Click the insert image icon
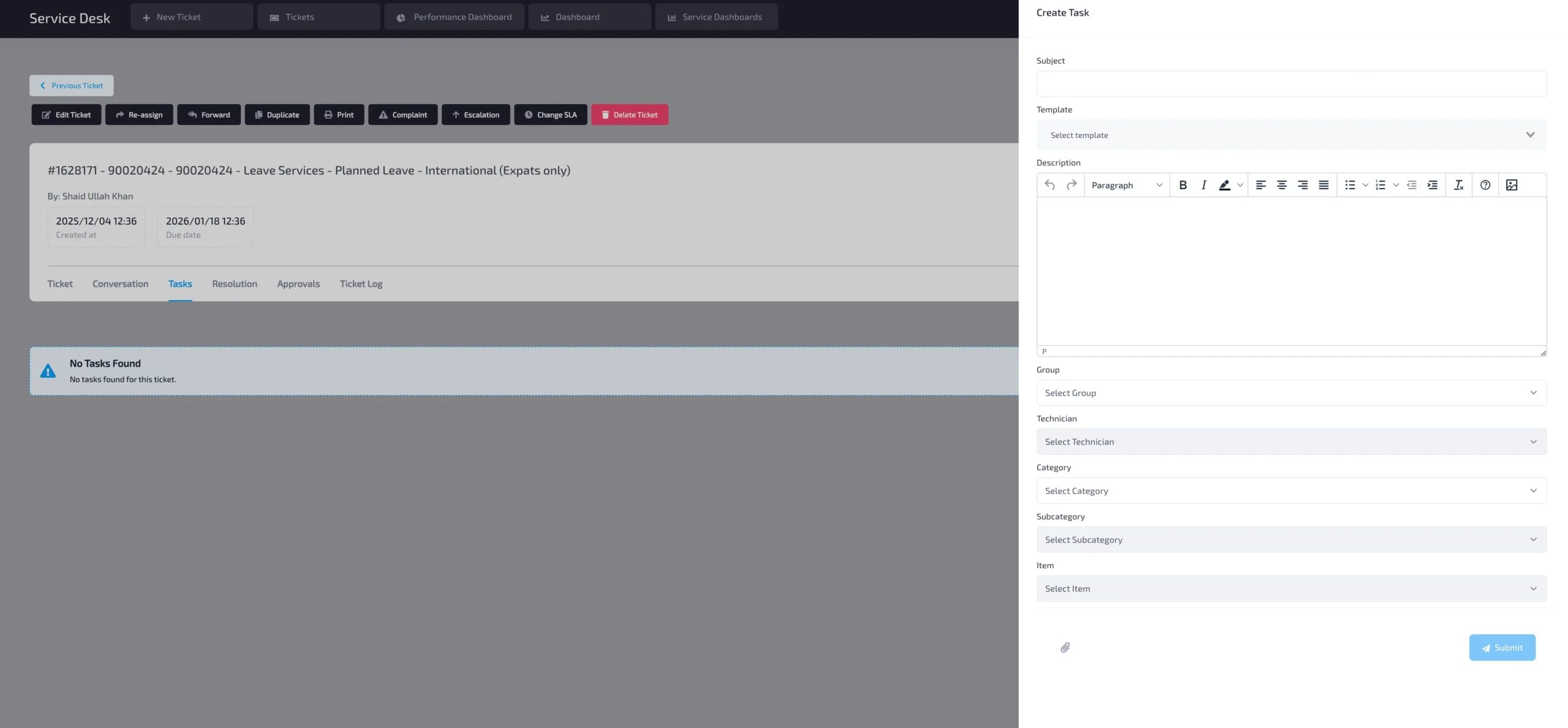Image resolution: width=1568 pixels, height=728 pixels. pos(1512,185)
